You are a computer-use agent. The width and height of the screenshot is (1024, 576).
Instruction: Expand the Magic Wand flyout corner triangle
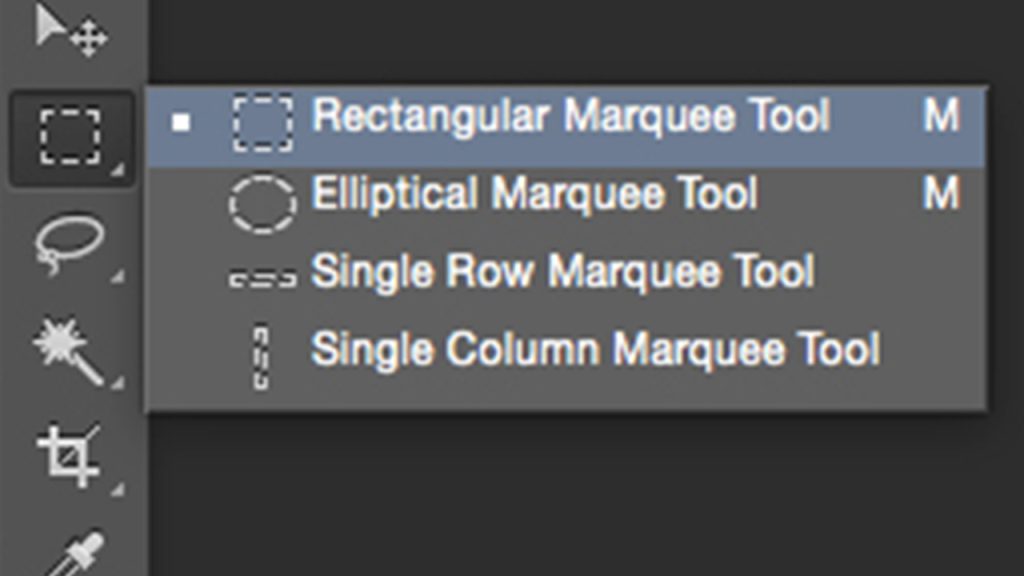pyautogui.click(x=118, y=383)
